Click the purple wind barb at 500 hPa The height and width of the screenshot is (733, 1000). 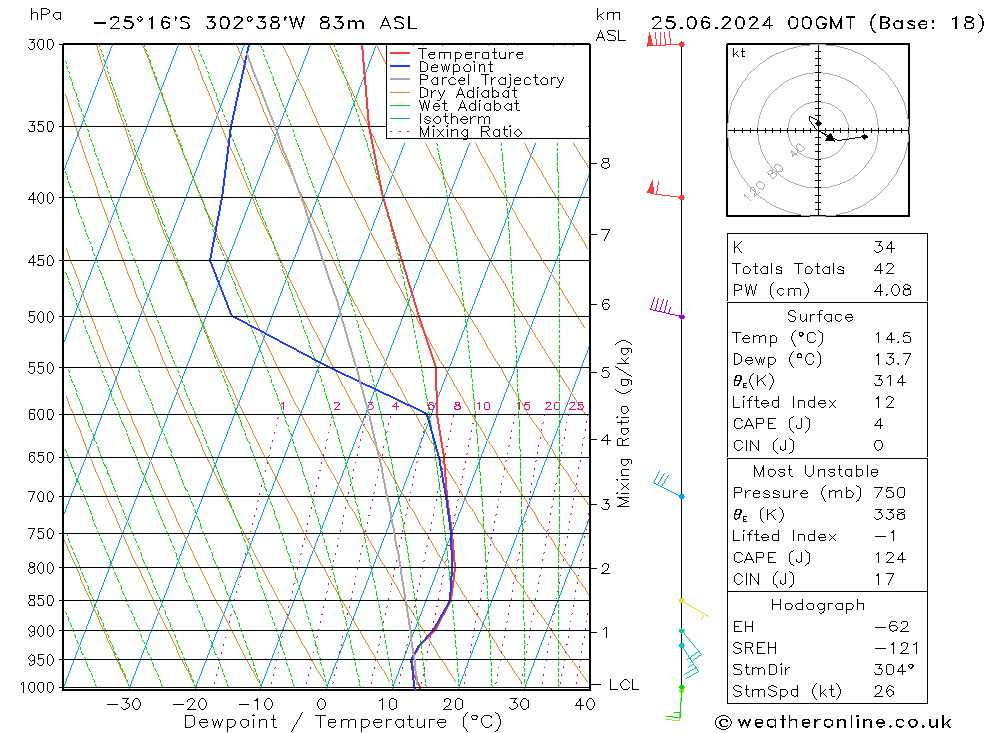click(666, 307)
